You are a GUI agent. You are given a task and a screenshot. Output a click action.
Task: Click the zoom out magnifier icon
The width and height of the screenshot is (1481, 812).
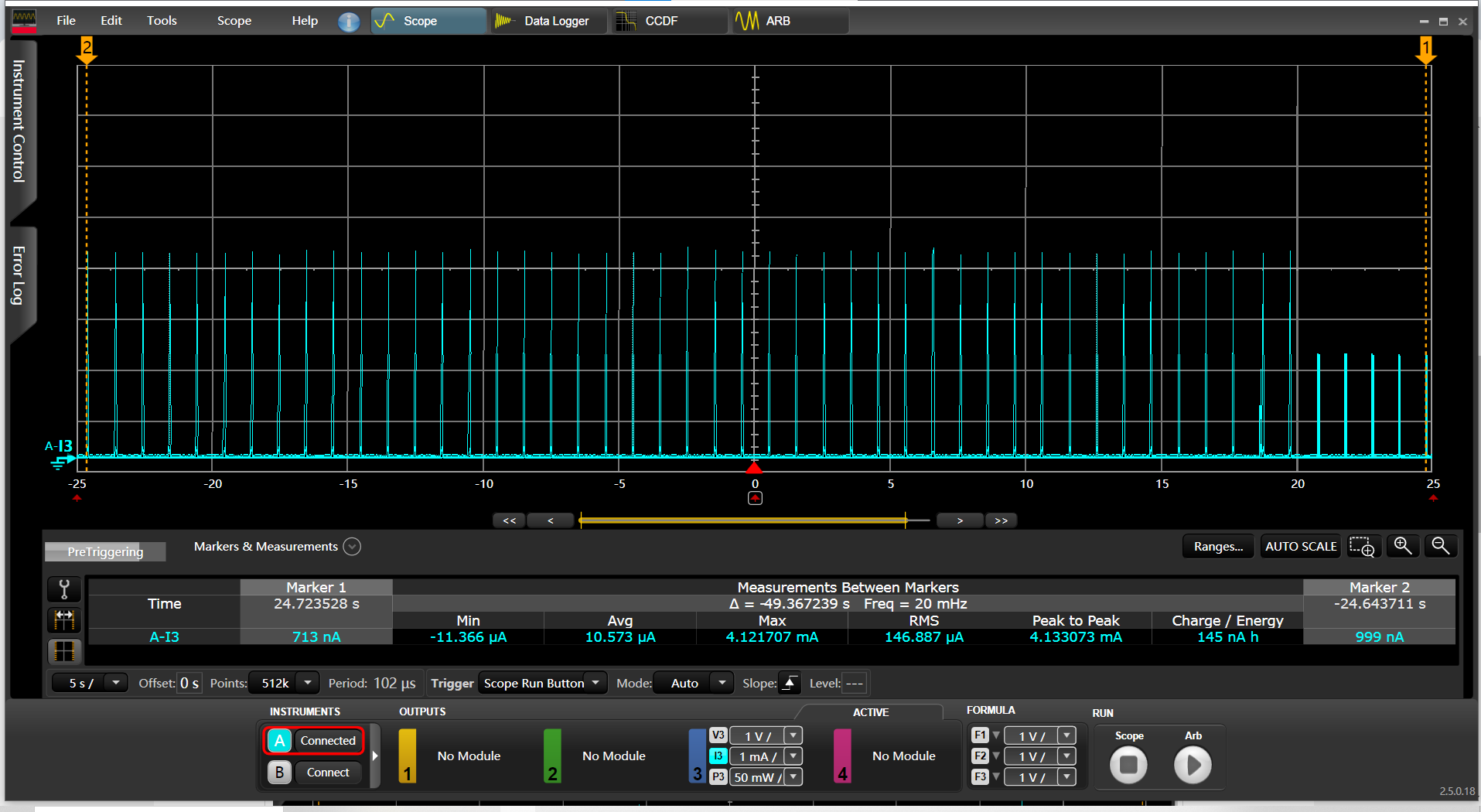[1440, 546]
